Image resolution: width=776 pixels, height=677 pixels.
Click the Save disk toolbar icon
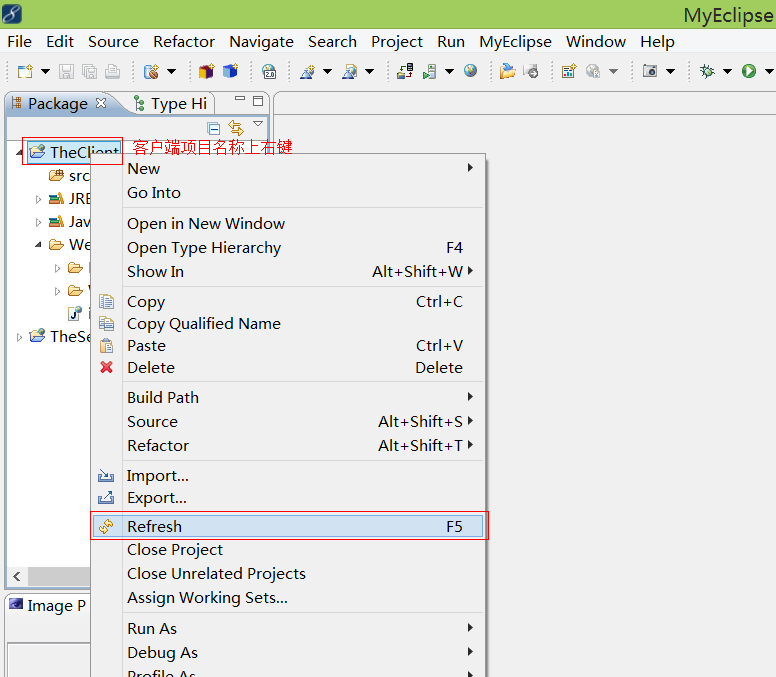(66, 72)
